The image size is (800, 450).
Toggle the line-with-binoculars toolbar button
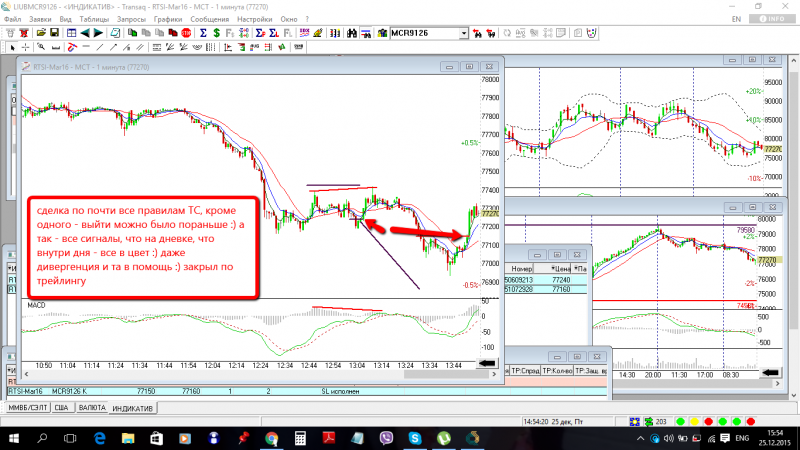click(366, 33)
